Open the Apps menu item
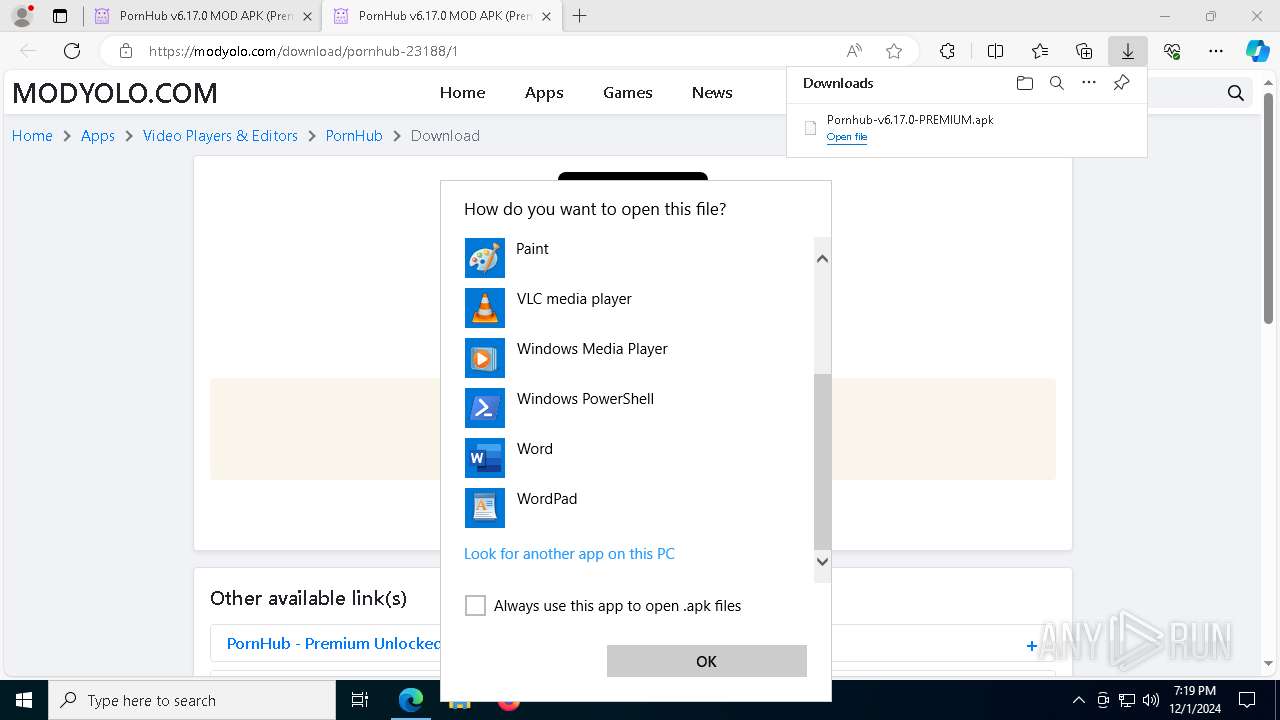The image size is (1280, 720). [544, 92]
